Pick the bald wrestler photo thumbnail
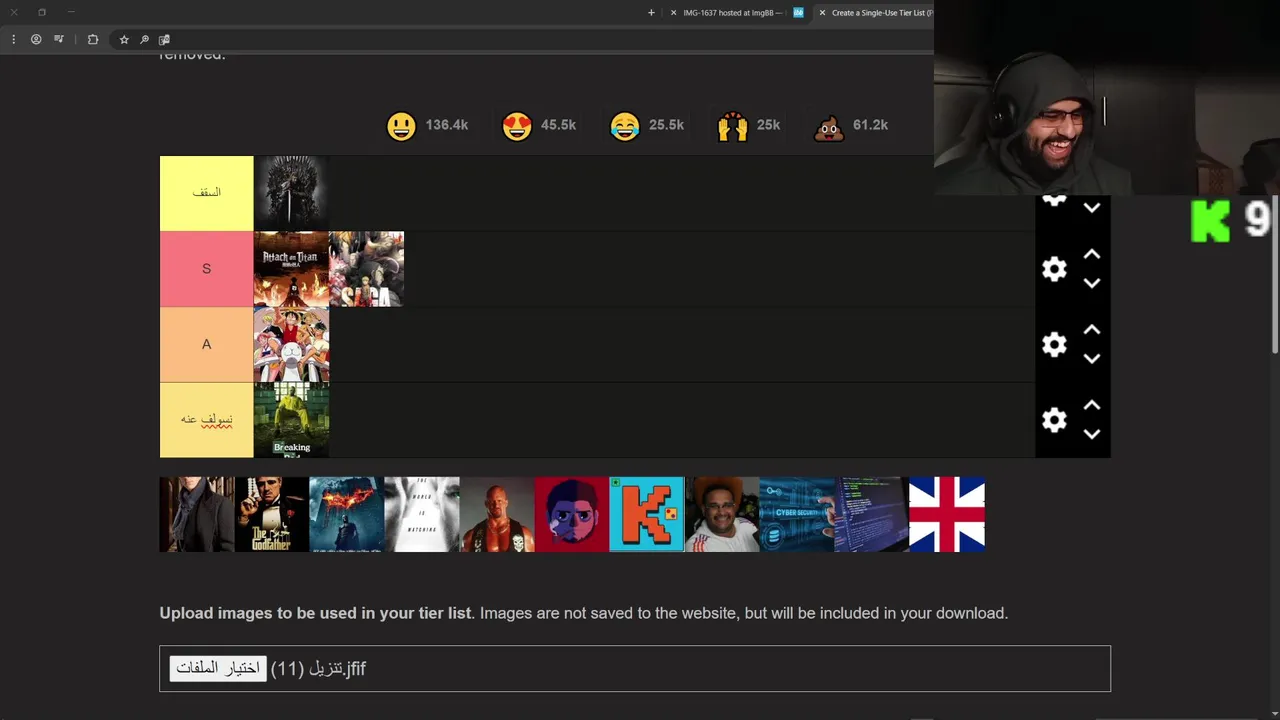This screenshot has height=720, width=1280. click(x=497, y=514)
